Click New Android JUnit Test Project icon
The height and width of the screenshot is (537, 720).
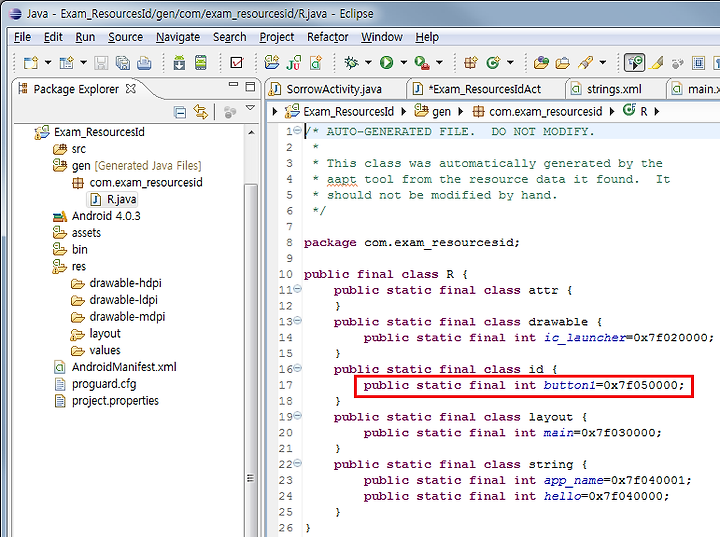(x=293, y=62)
